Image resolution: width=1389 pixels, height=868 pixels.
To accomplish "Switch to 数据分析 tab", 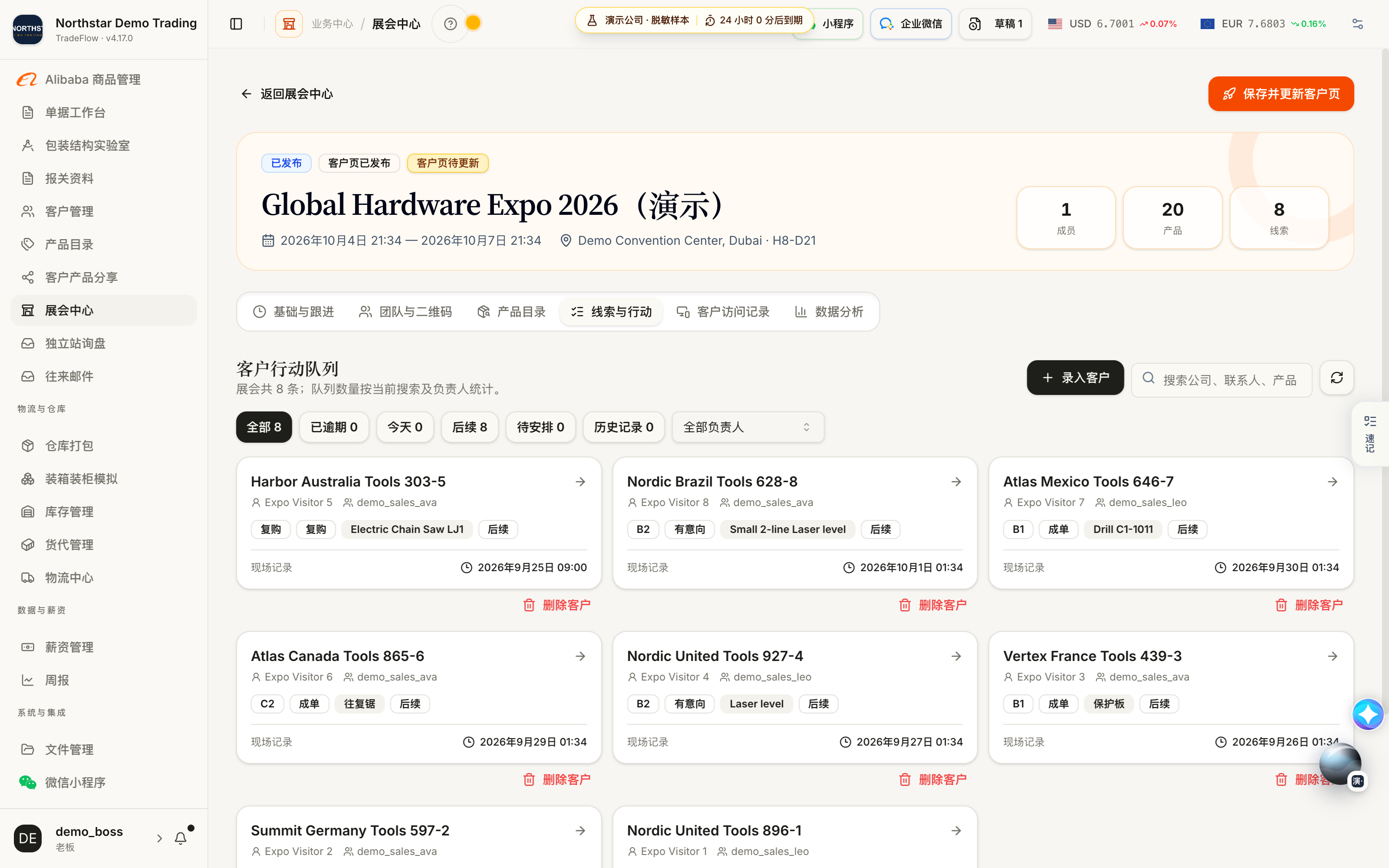I will click(x=829, y=312).
